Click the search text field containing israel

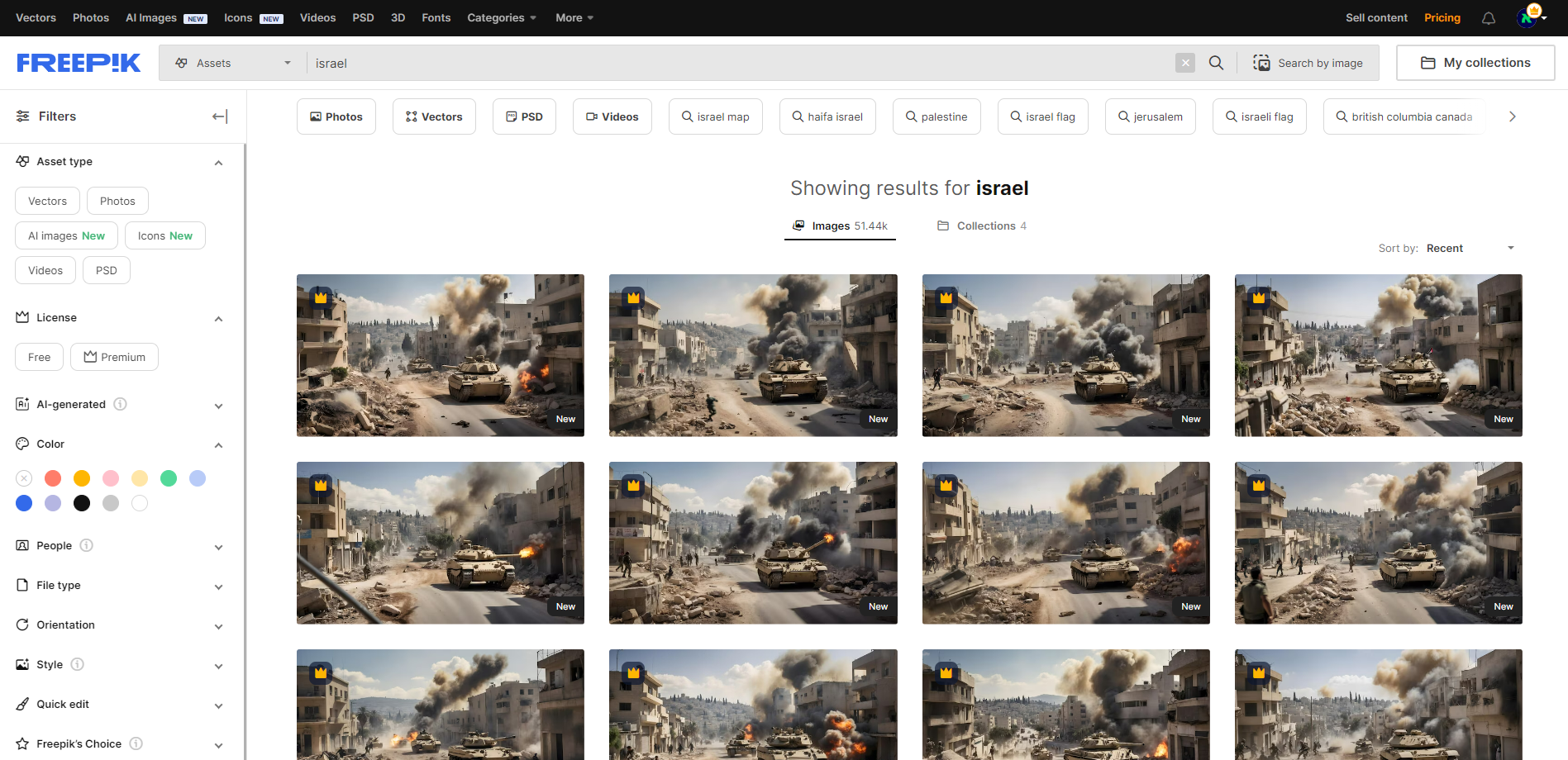[740, 63]
